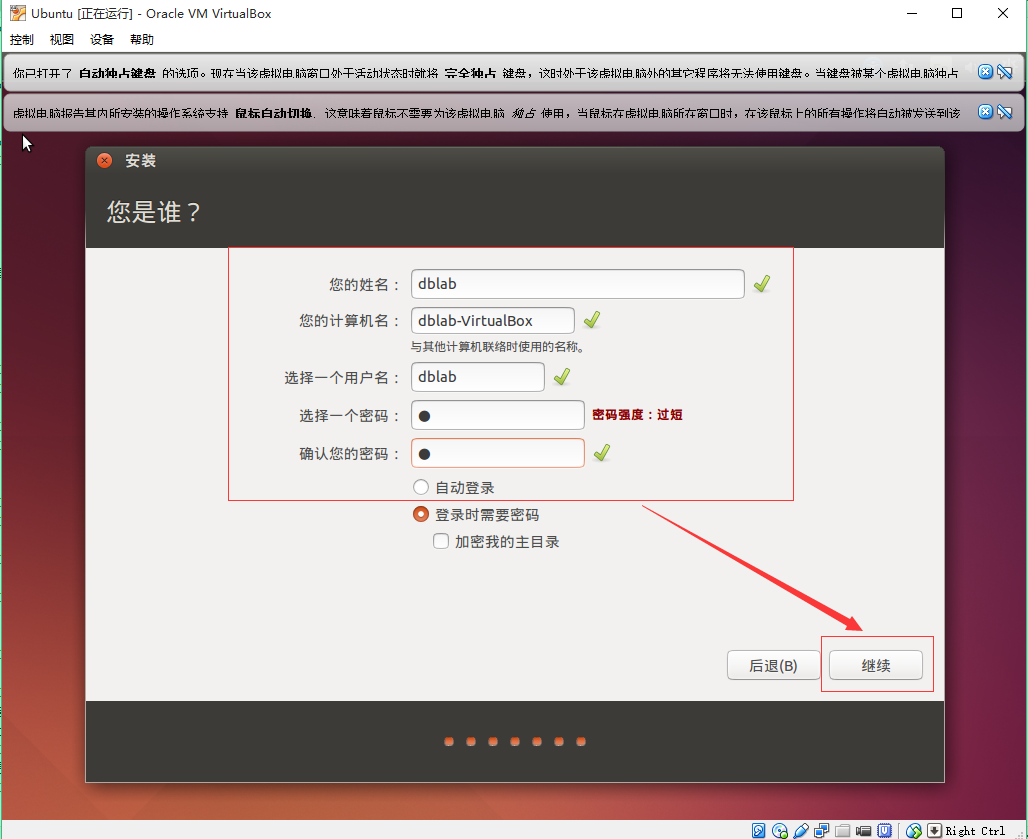The width and height of the screenshot is (1028, 839).
Task: Click the hard disk activity status icon
Action: click(x=759, y=830)
